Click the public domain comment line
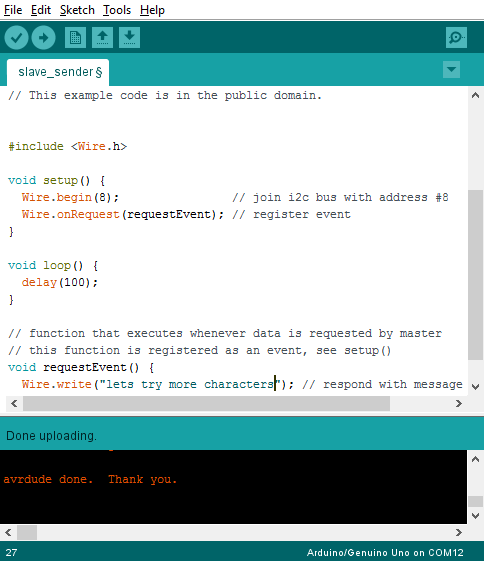The width and height of the screenshot is (484, 561). coord(165,96)
